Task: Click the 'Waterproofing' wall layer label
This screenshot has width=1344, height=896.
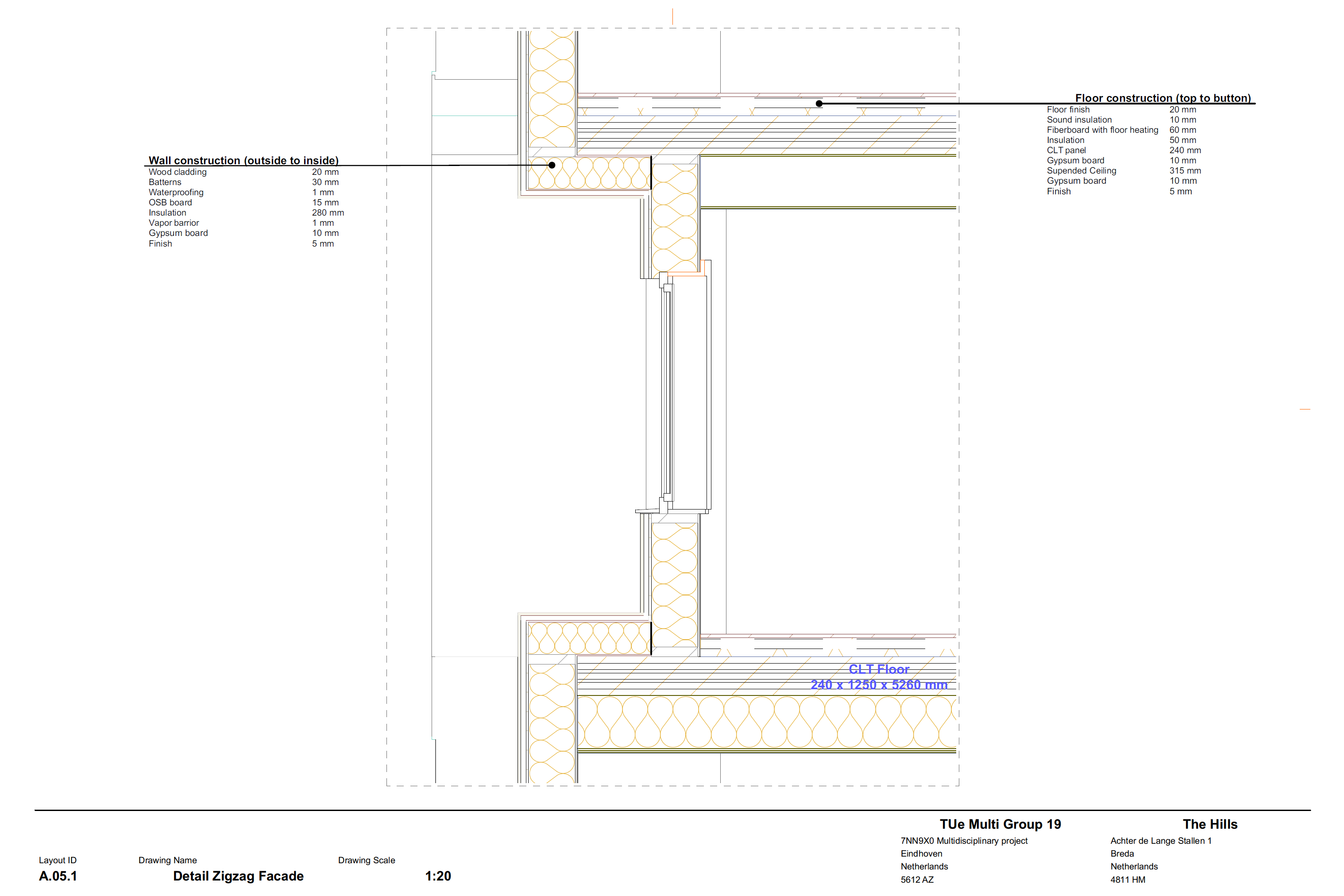Action: [x=176, y=193]
